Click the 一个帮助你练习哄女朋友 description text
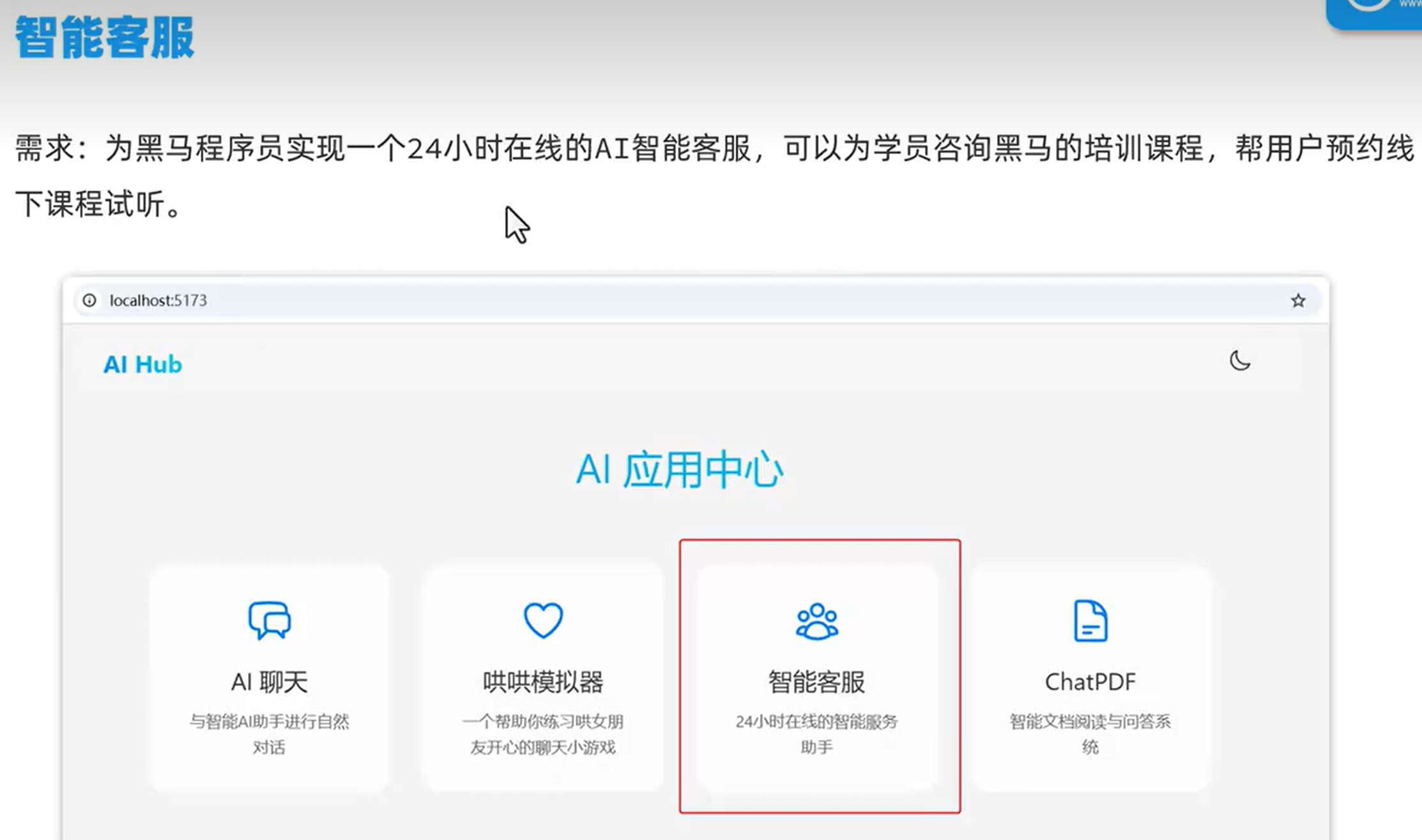This screenshot has height=840, width=1422. coord(543,722)
